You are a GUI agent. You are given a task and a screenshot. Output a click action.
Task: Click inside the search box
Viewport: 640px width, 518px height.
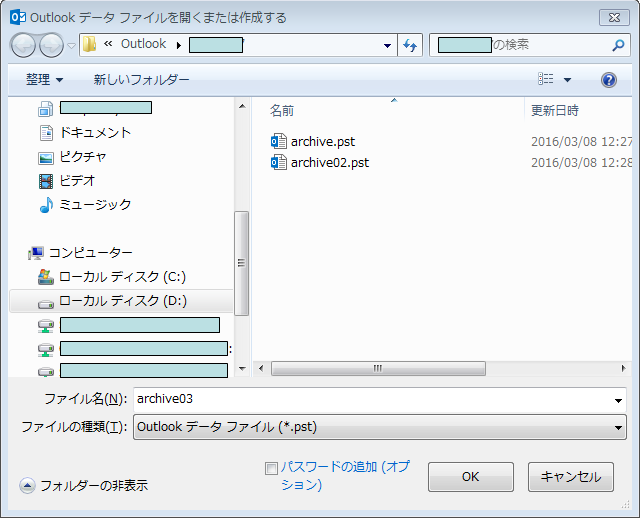coord(529,45)
